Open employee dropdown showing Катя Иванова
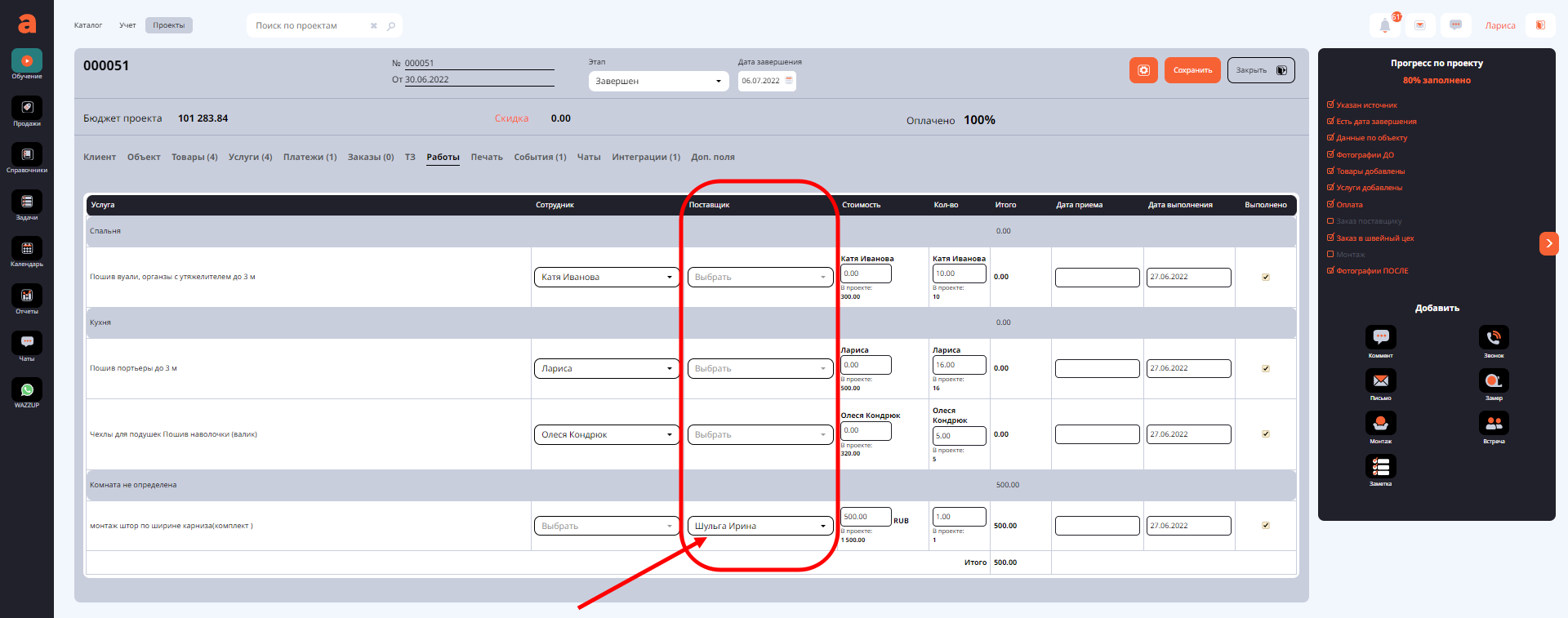Viewport: 1568px width, 618px height. click(x=606, y=278)
